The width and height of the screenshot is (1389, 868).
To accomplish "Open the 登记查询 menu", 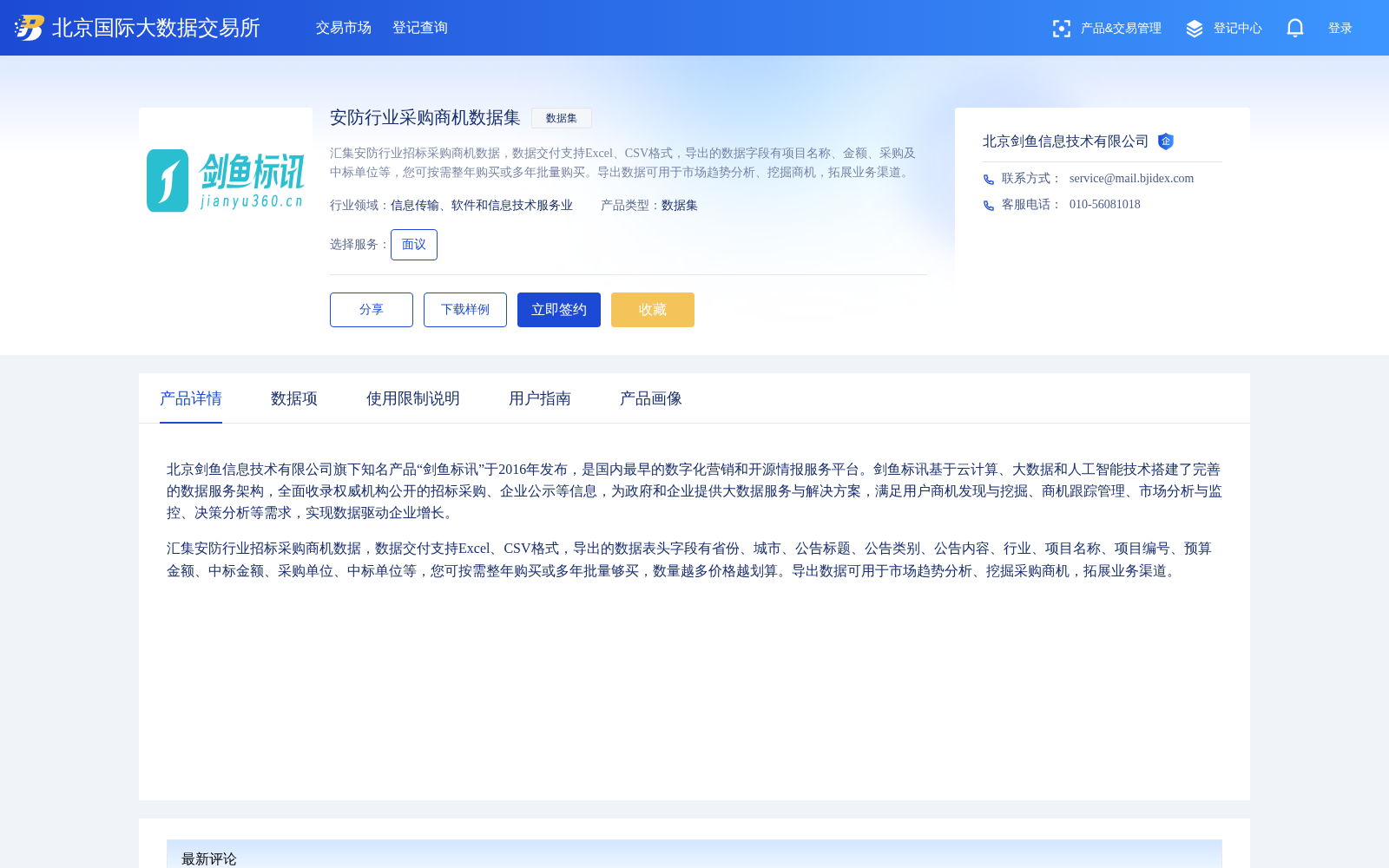I will 420,28.
